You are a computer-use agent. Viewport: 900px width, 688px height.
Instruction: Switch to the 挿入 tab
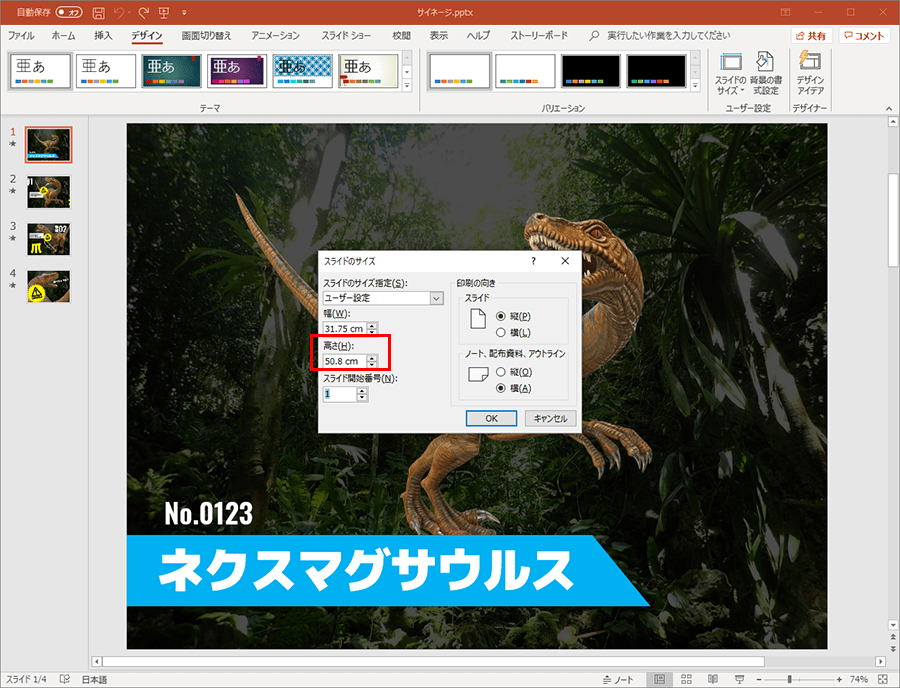pyautogui.click(x=103, y=36)
